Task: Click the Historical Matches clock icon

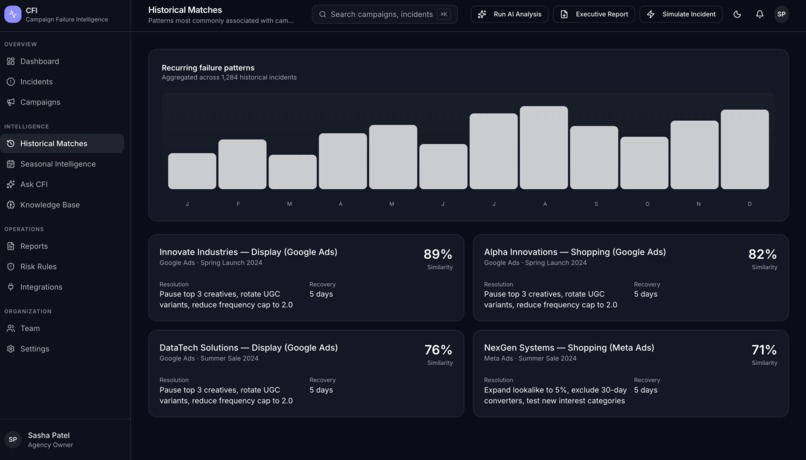Action: point(11,143)
